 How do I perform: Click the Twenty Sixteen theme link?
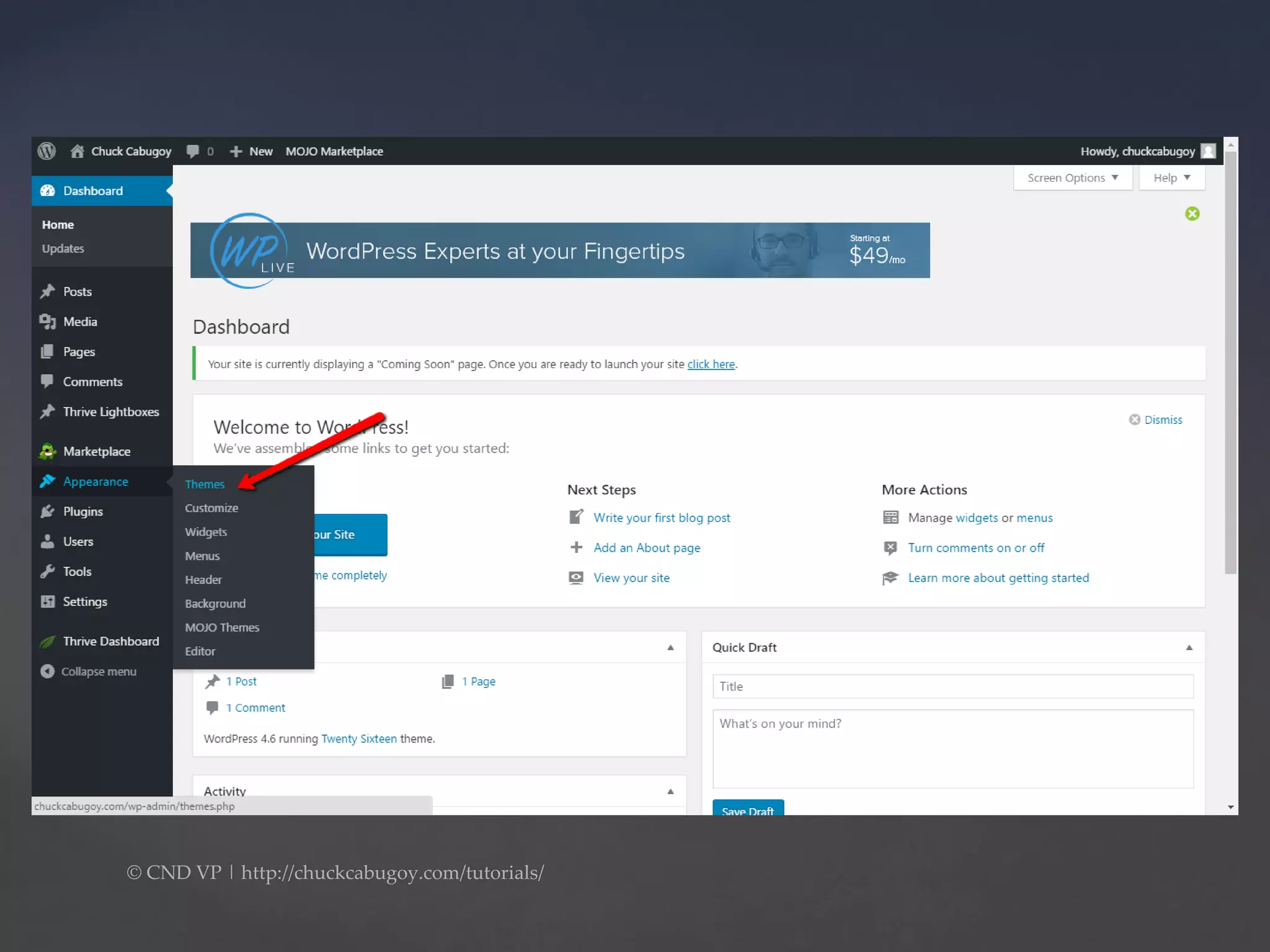click(x=359, y=739)
